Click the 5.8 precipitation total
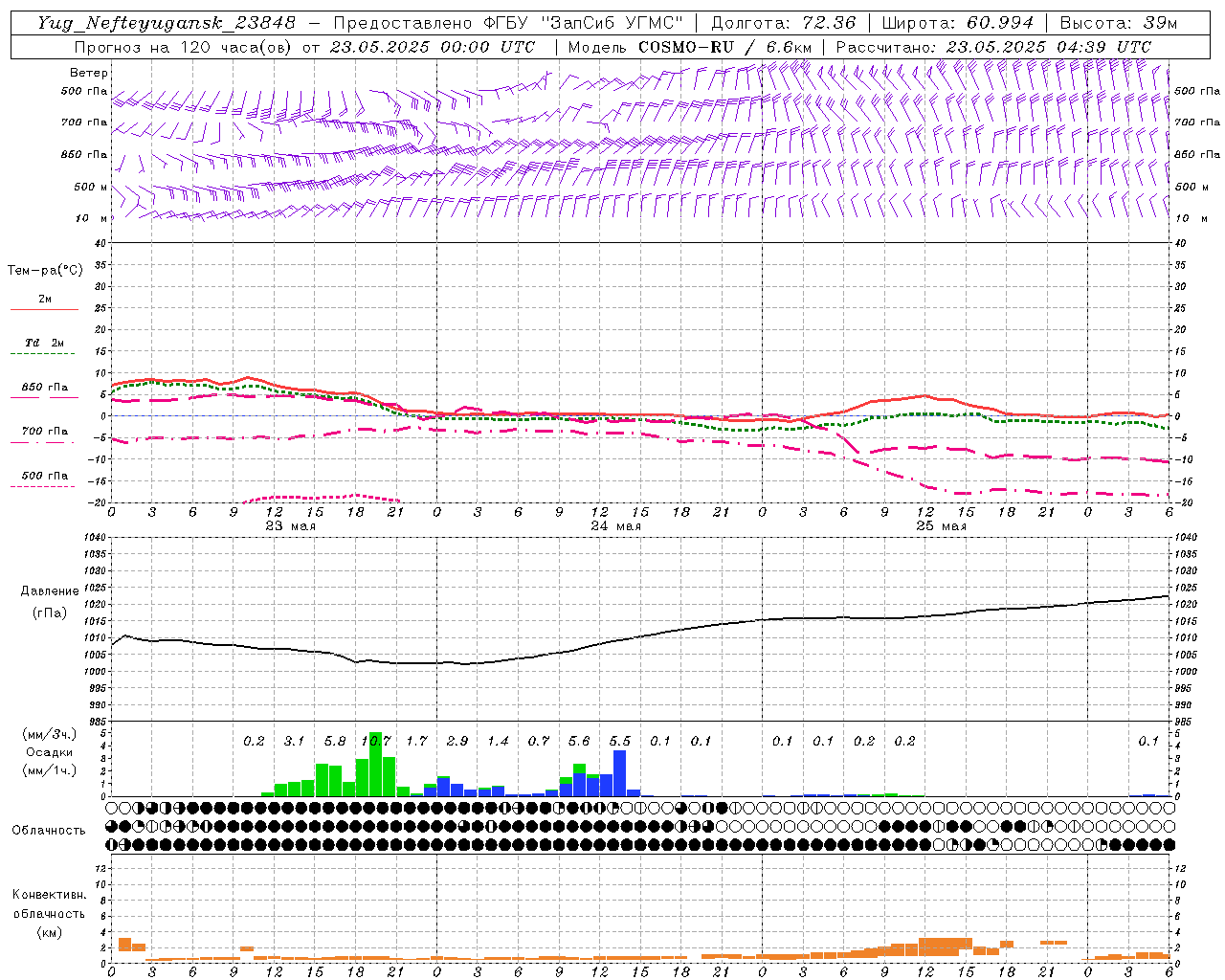The image size is (1225, 980). point(335,741)
